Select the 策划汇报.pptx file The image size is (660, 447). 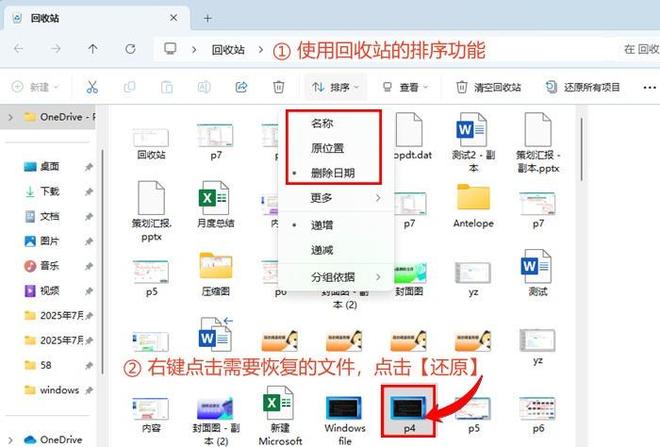[151, 212]
